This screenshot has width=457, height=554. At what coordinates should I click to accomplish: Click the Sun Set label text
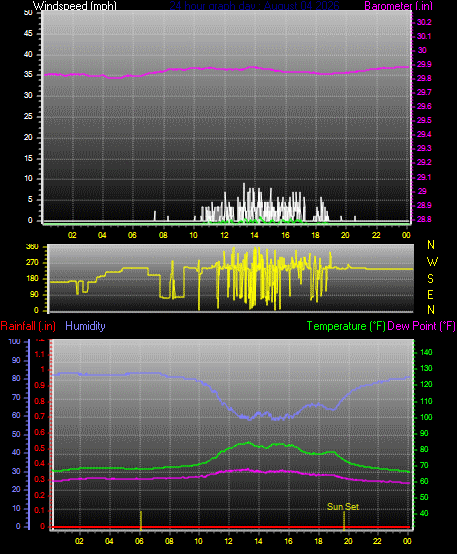point(343,507)
